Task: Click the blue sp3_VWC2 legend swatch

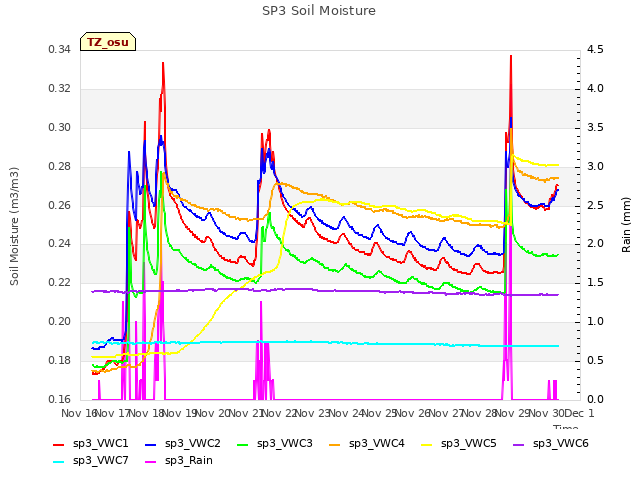Action: [151, 444]
